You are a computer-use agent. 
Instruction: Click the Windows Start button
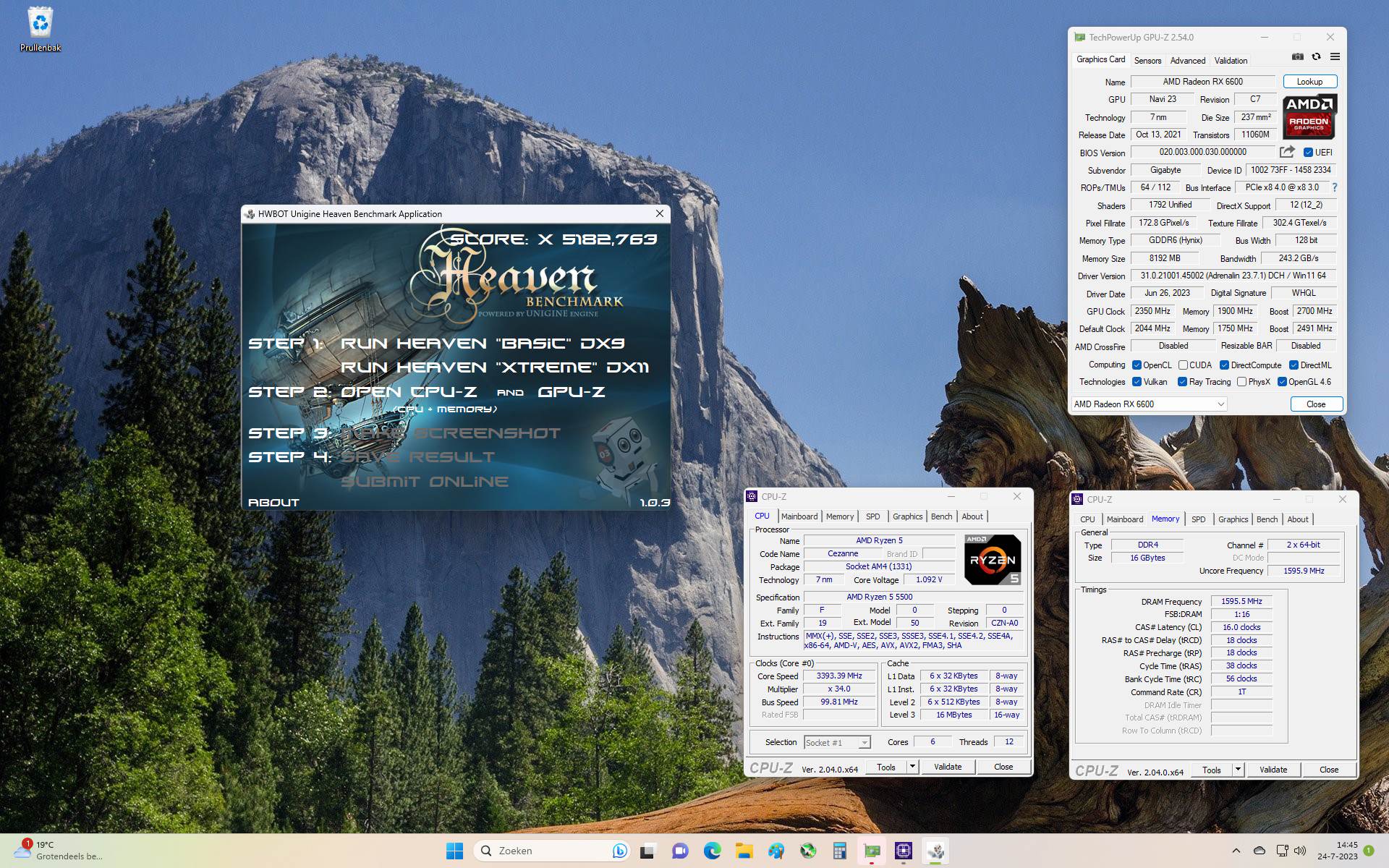454,851
